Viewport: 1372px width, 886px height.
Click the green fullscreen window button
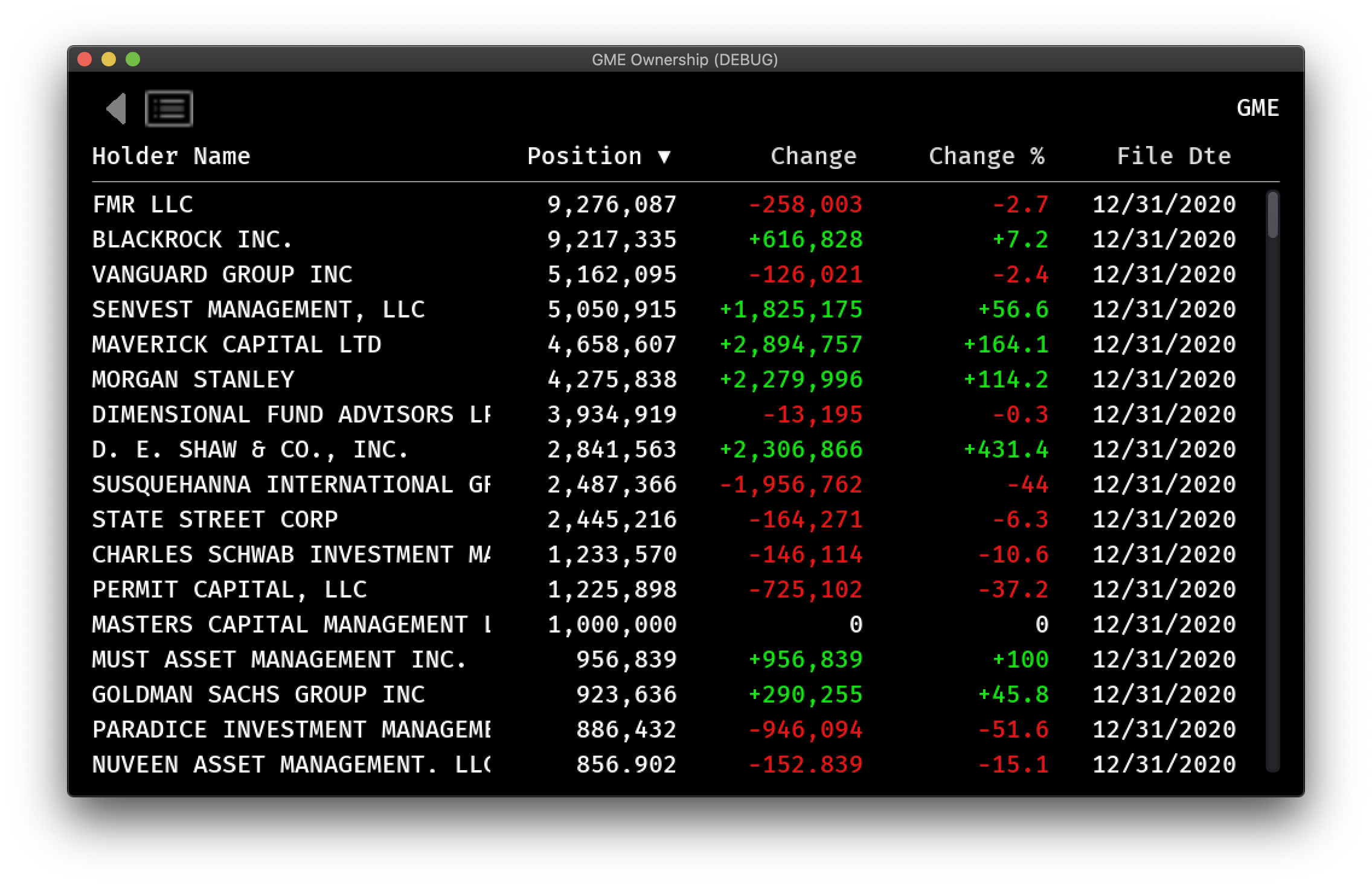pyautogui.click(x=133, y=59)
